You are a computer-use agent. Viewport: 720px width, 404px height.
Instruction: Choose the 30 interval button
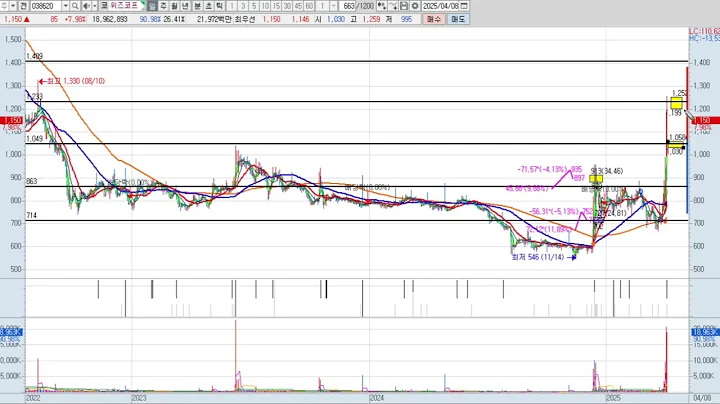coord(287,6)
